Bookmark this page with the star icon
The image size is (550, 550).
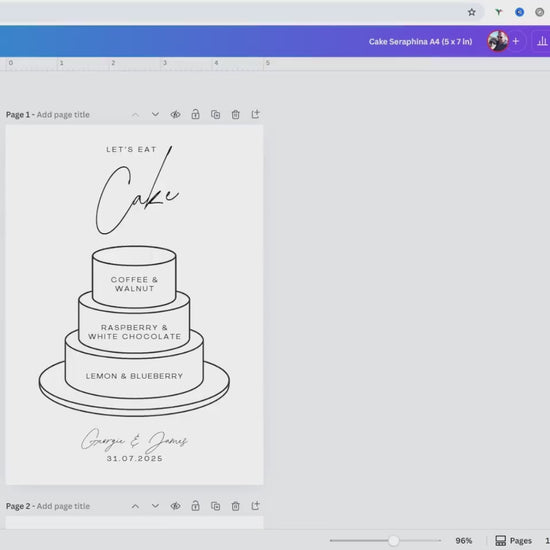pyautogui.click(x=471, y=12)
